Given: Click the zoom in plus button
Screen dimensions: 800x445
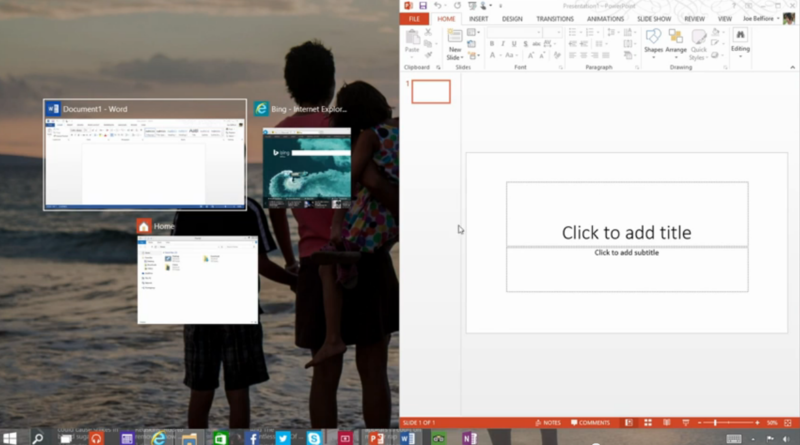Looking at the screenshot, I should (757, 423).
